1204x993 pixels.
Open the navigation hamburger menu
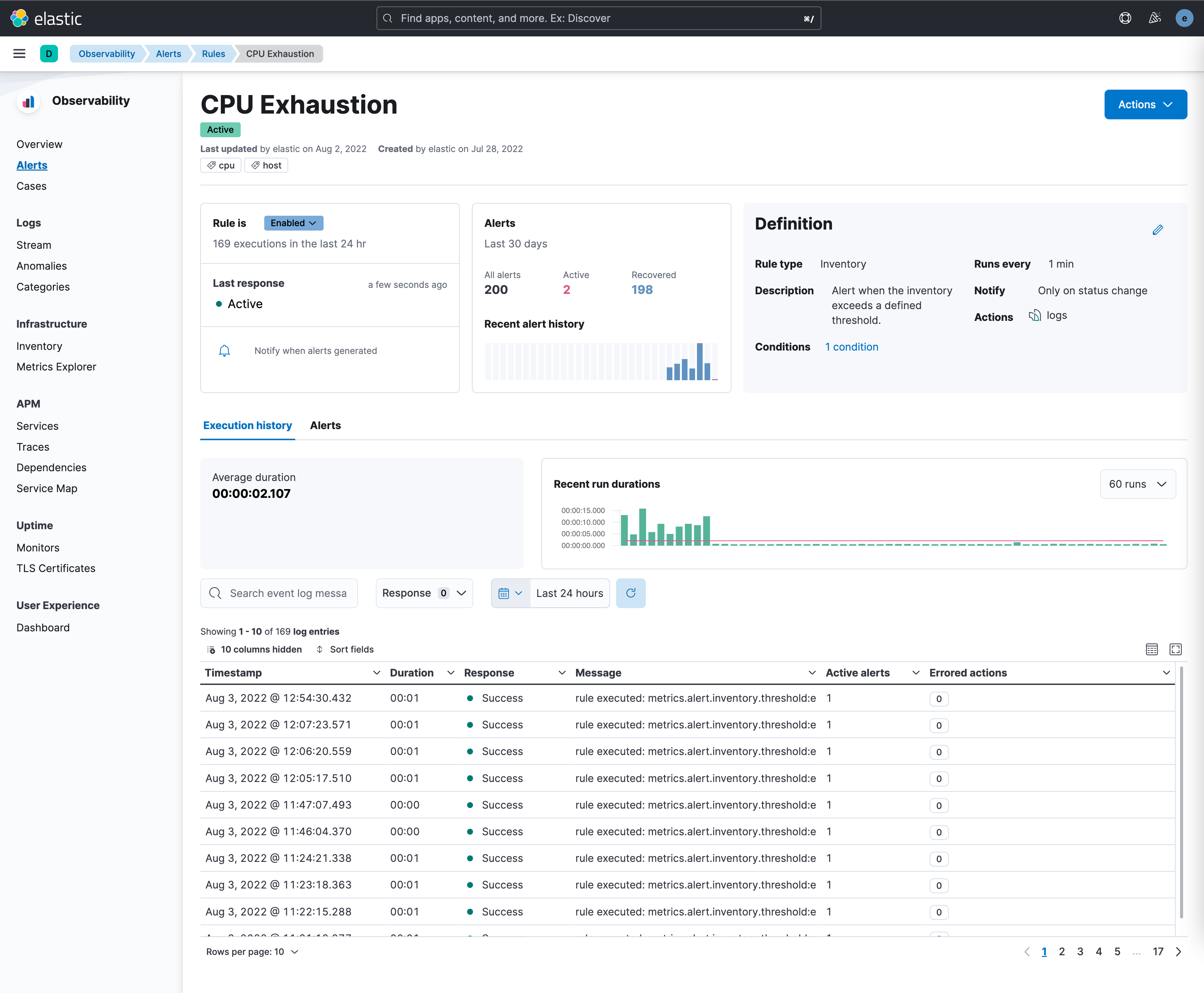coord(19,53)
